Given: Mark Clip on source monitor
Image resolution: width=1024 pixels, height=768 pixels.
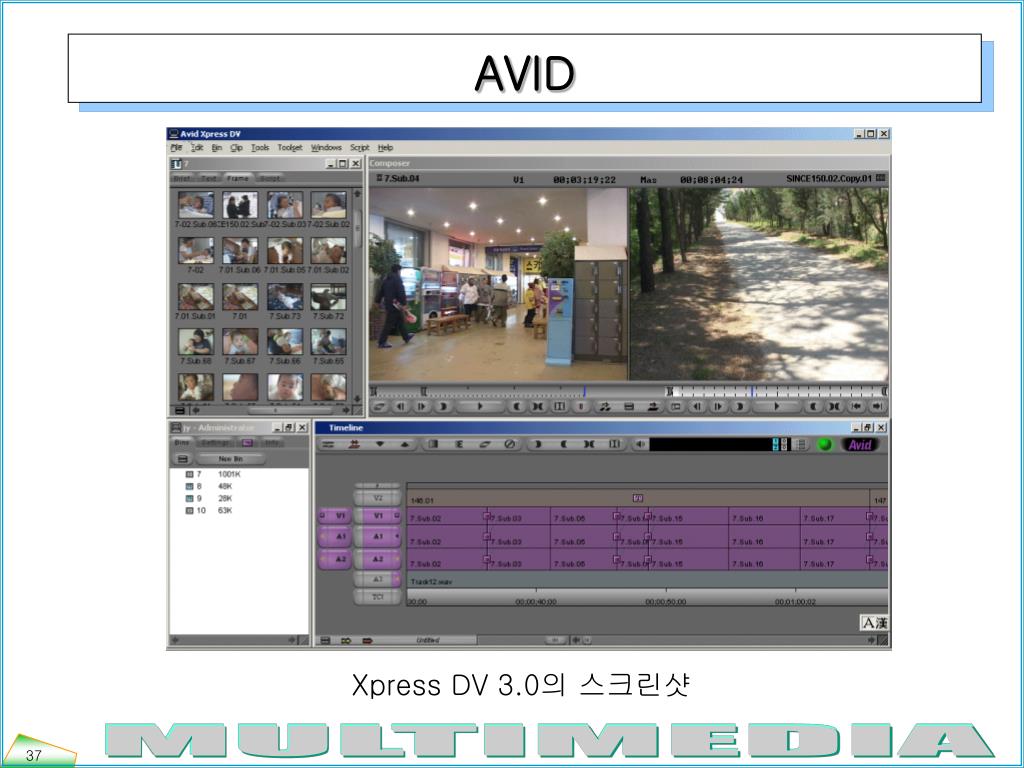Looking at the screenshot, I should click(x=538, y=406).
